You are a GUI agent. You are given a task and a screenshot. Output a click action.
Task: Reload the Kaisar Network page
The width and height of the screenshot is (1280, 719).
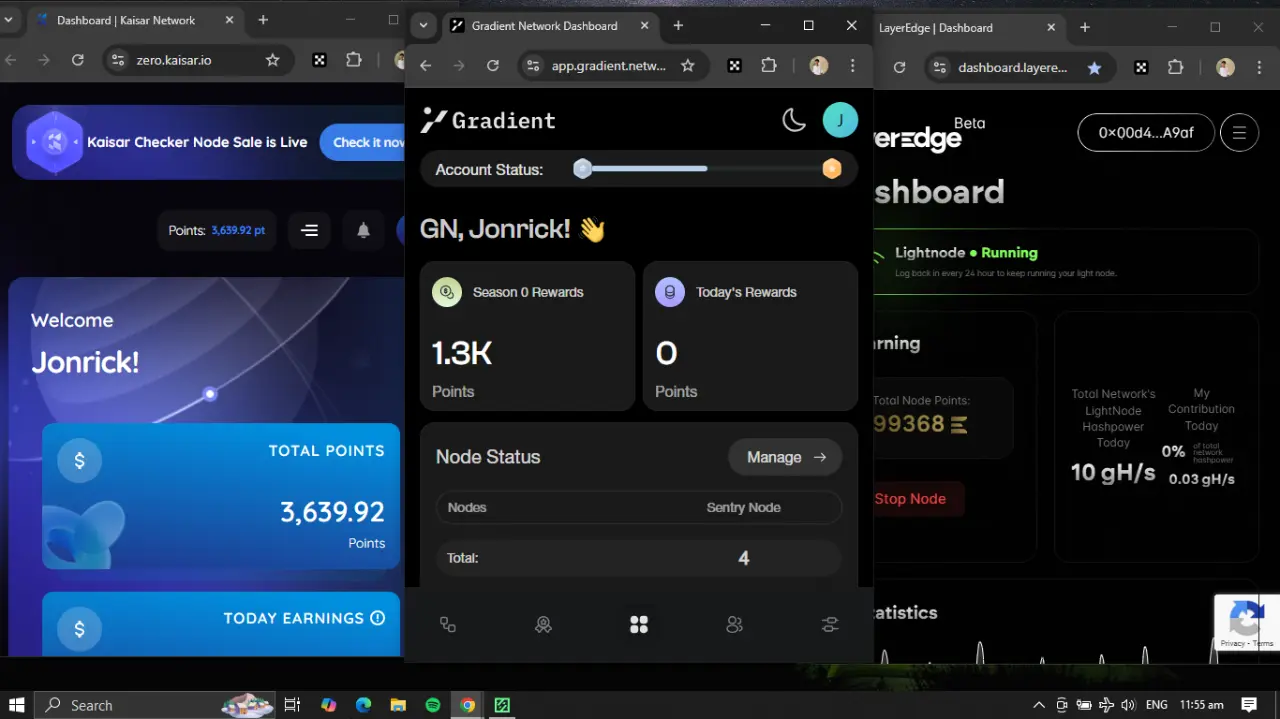[x=77, y=60]
